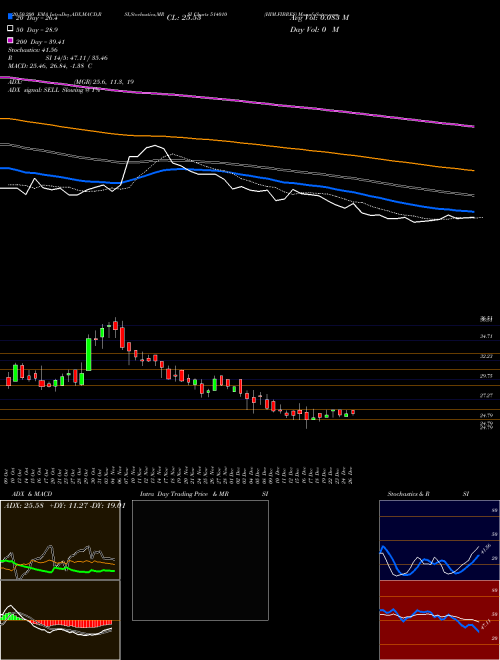
Task: Click the 'Stochastics: 41.56' readout
Action: pyautogui.click(x=34, y=50)
